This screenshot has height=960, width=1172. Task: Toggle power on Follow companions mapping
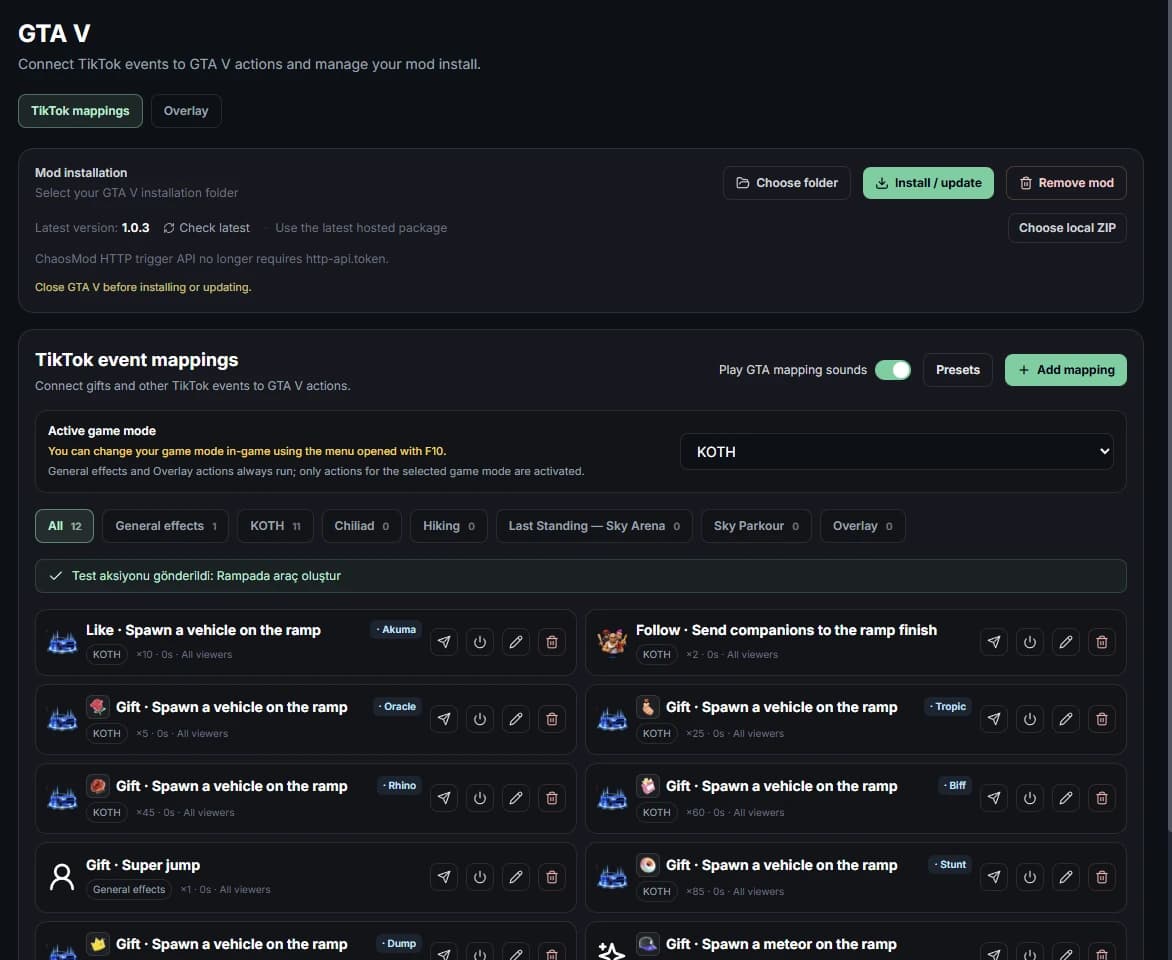click(1030, 642)
